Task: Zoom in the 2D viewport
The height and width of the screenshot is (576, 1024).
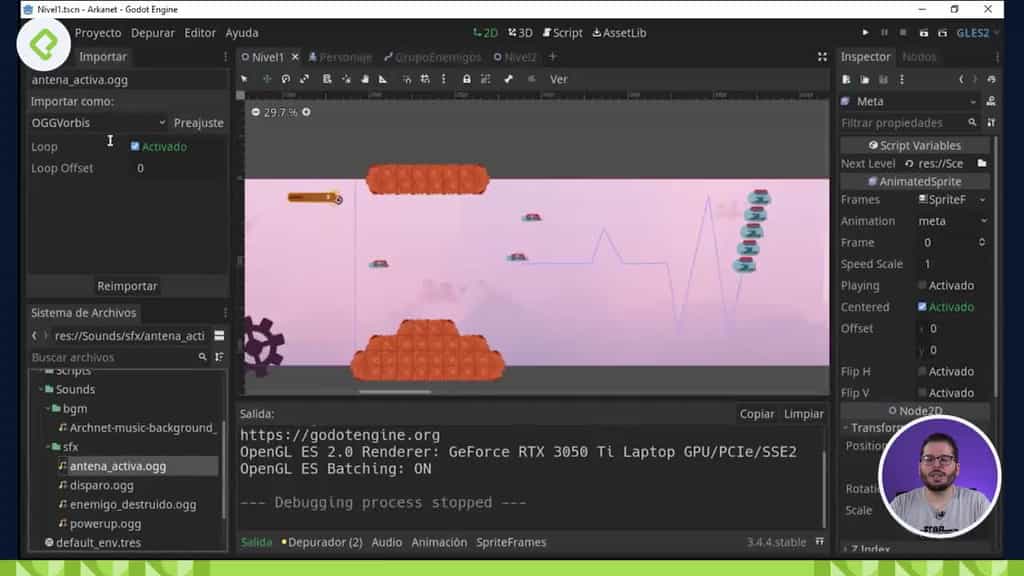Action: click(x=306, y=112)
